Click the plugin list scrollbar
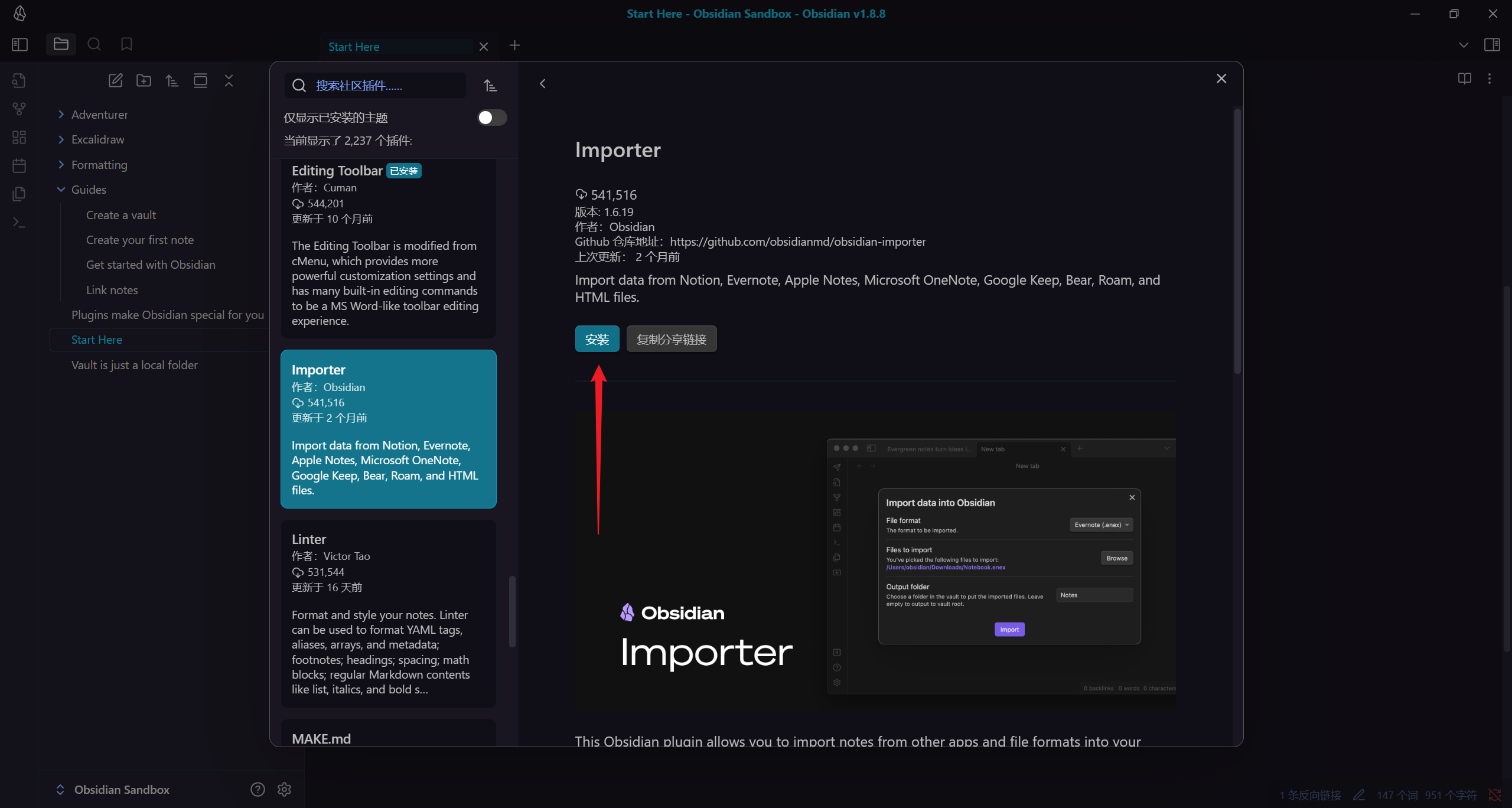The height and width of the screenshot is (808, 1512). pos(512,611)
